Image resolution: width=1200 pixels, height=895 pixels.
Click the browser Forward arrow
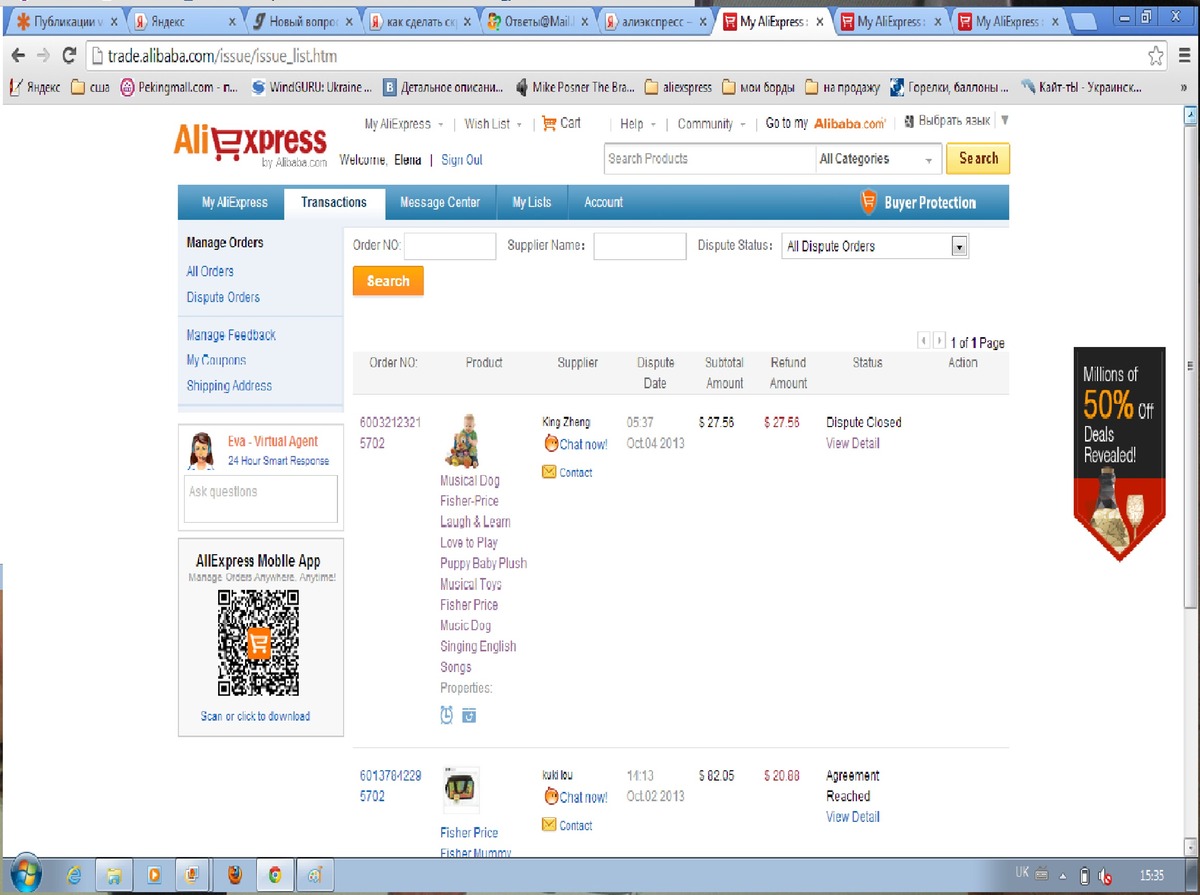43,56
